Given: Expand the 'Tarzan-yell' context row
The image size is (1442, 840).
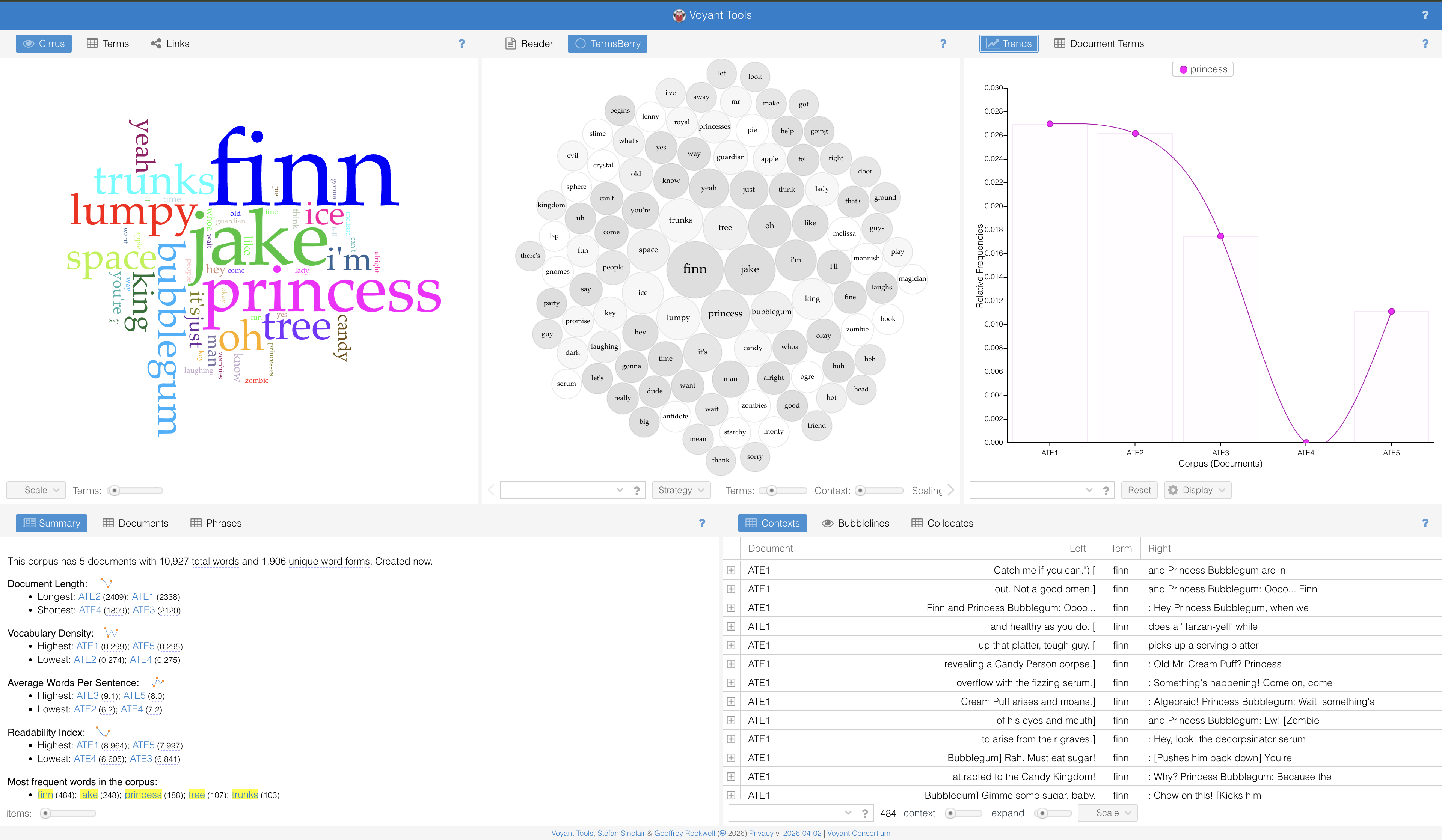Looking at the screenshot, I should click(x=731, y=627).
